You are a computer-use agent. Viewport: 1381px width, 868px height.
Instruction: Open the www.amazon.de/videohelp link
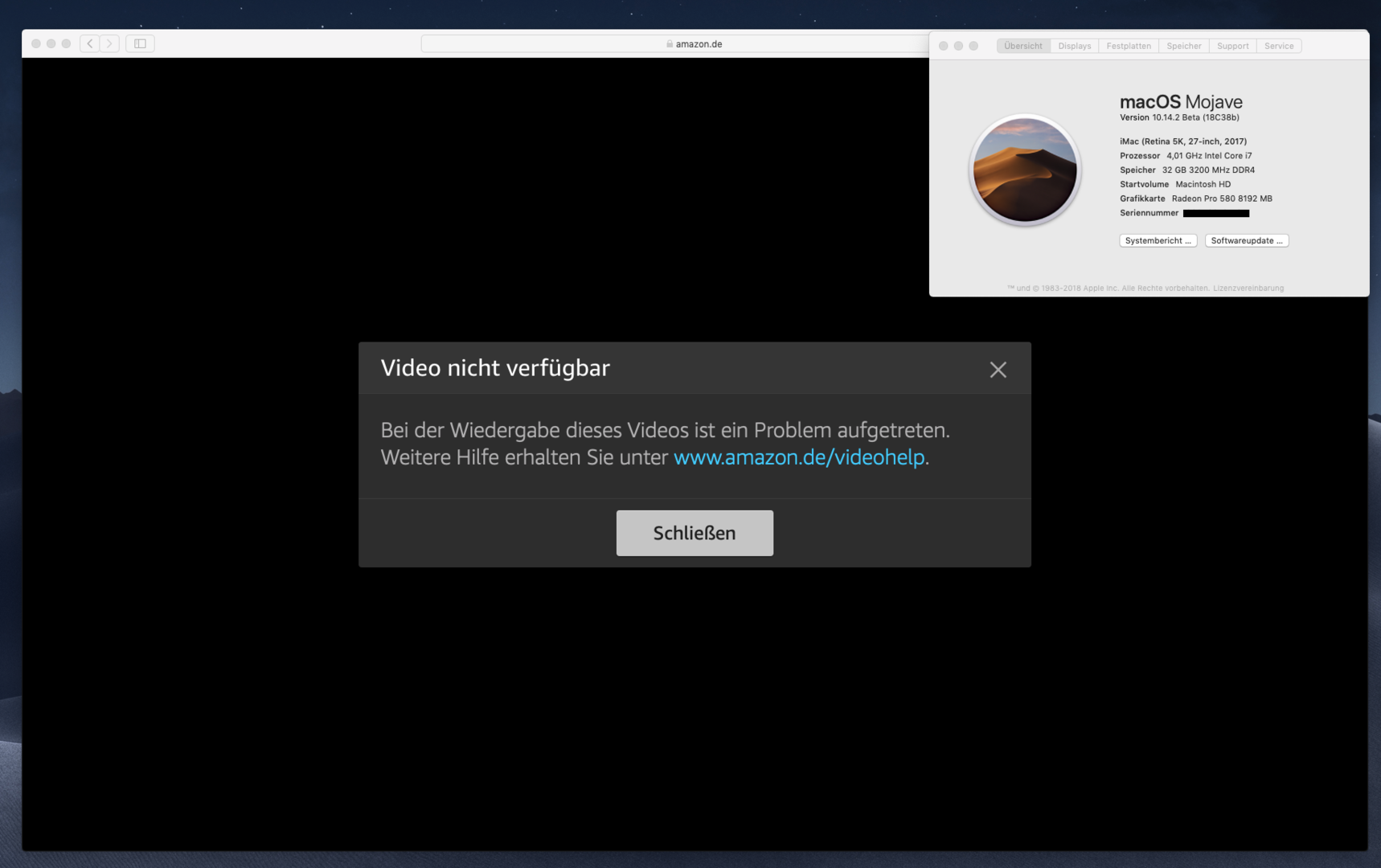point(799,457)
